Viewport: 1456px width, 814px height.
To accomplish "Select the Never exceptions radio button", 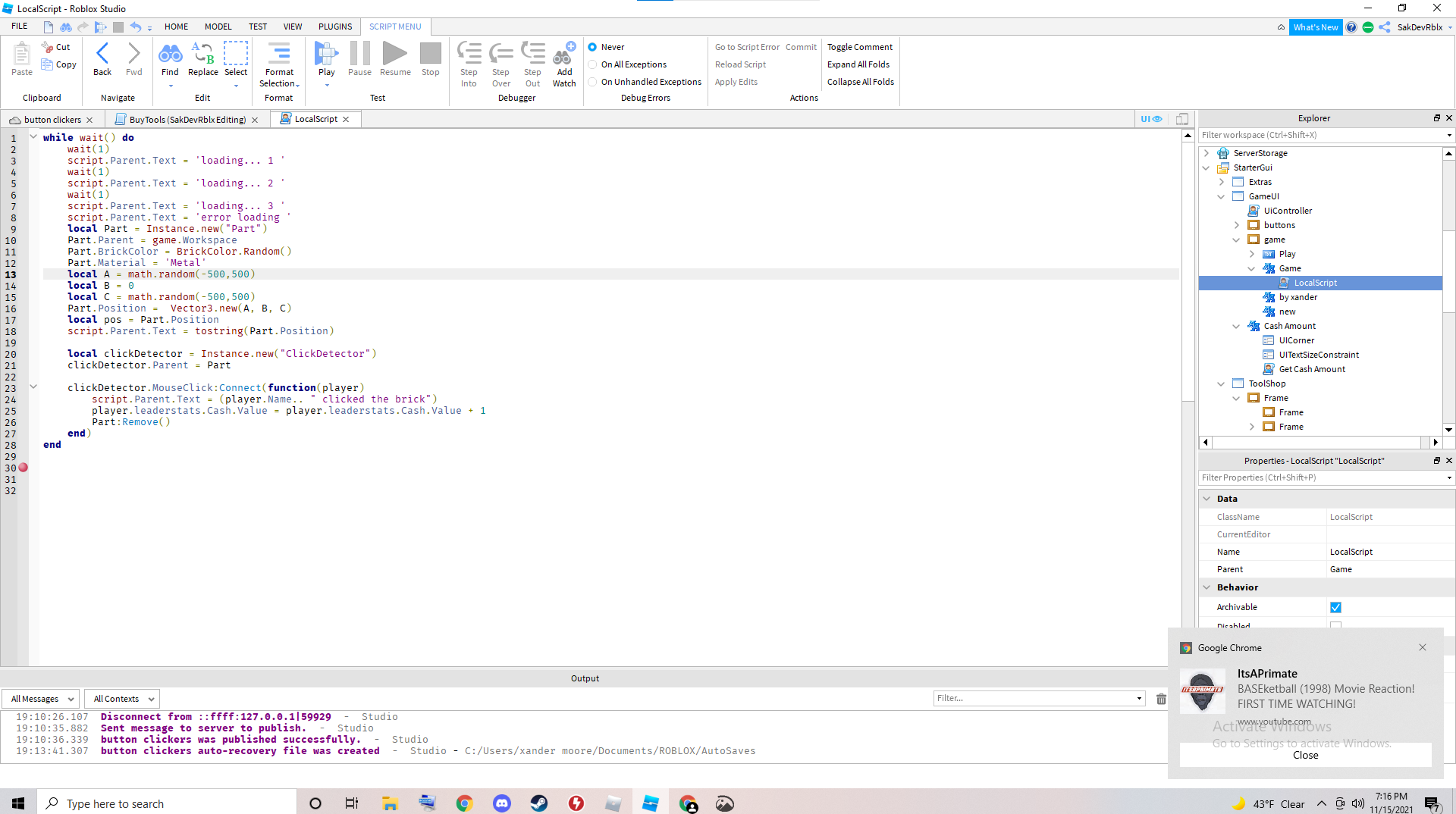I will click(592, 46).
